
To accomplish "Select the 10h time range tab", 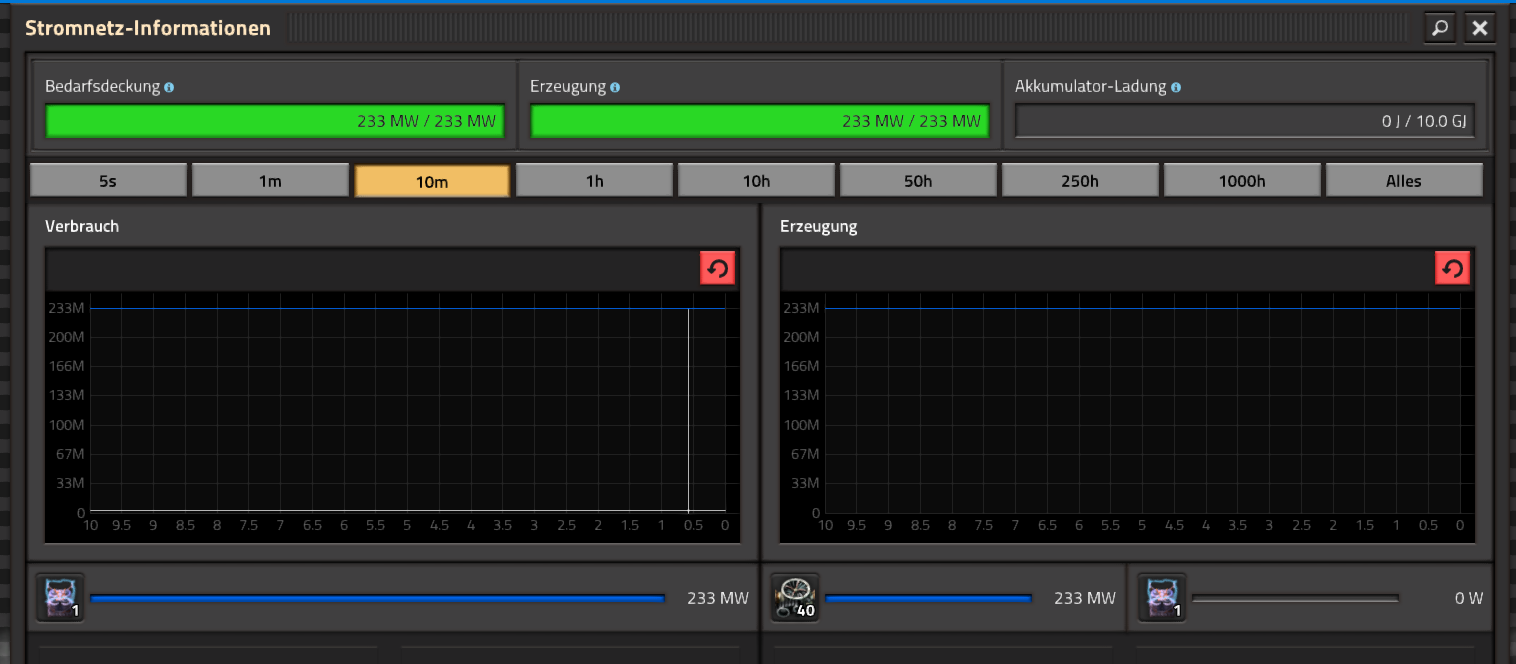I will tap(756, 181).
